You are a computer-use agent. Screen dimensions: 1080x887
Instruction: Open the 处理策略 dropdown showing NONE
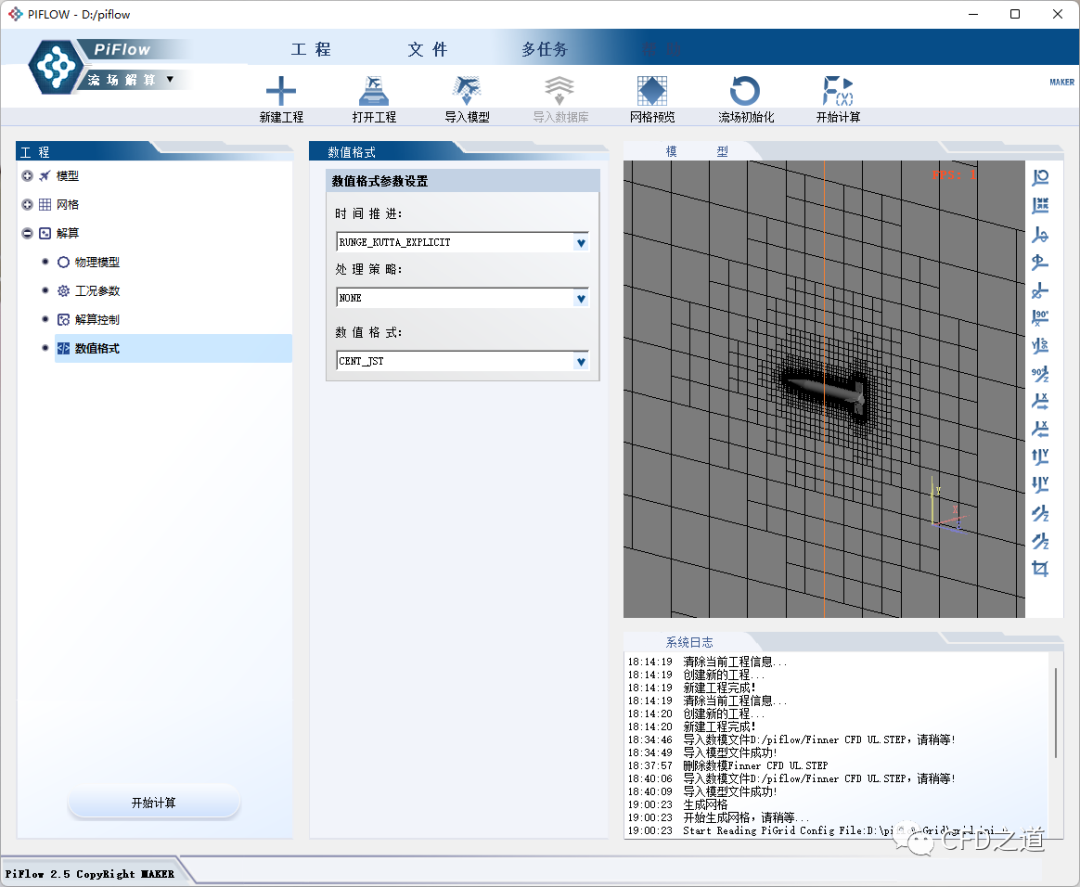click(x=580, y=298)
